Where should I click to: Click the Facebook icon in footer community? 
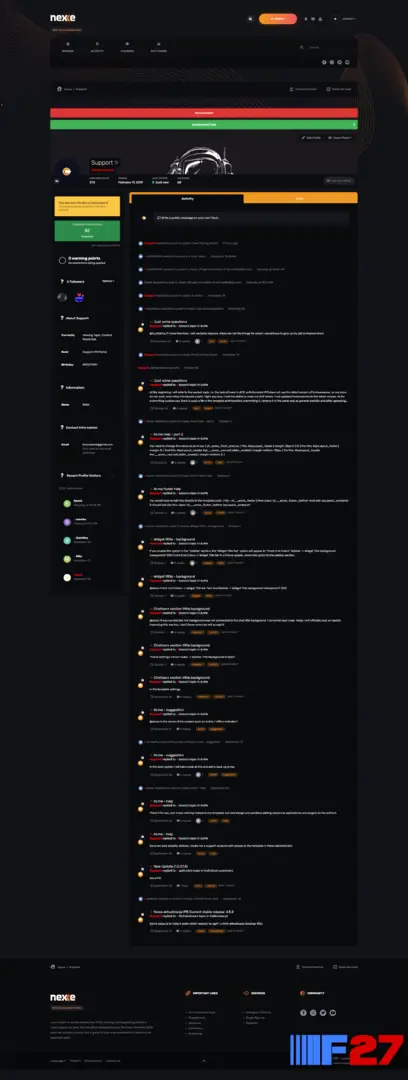[x=304, y=1012]
